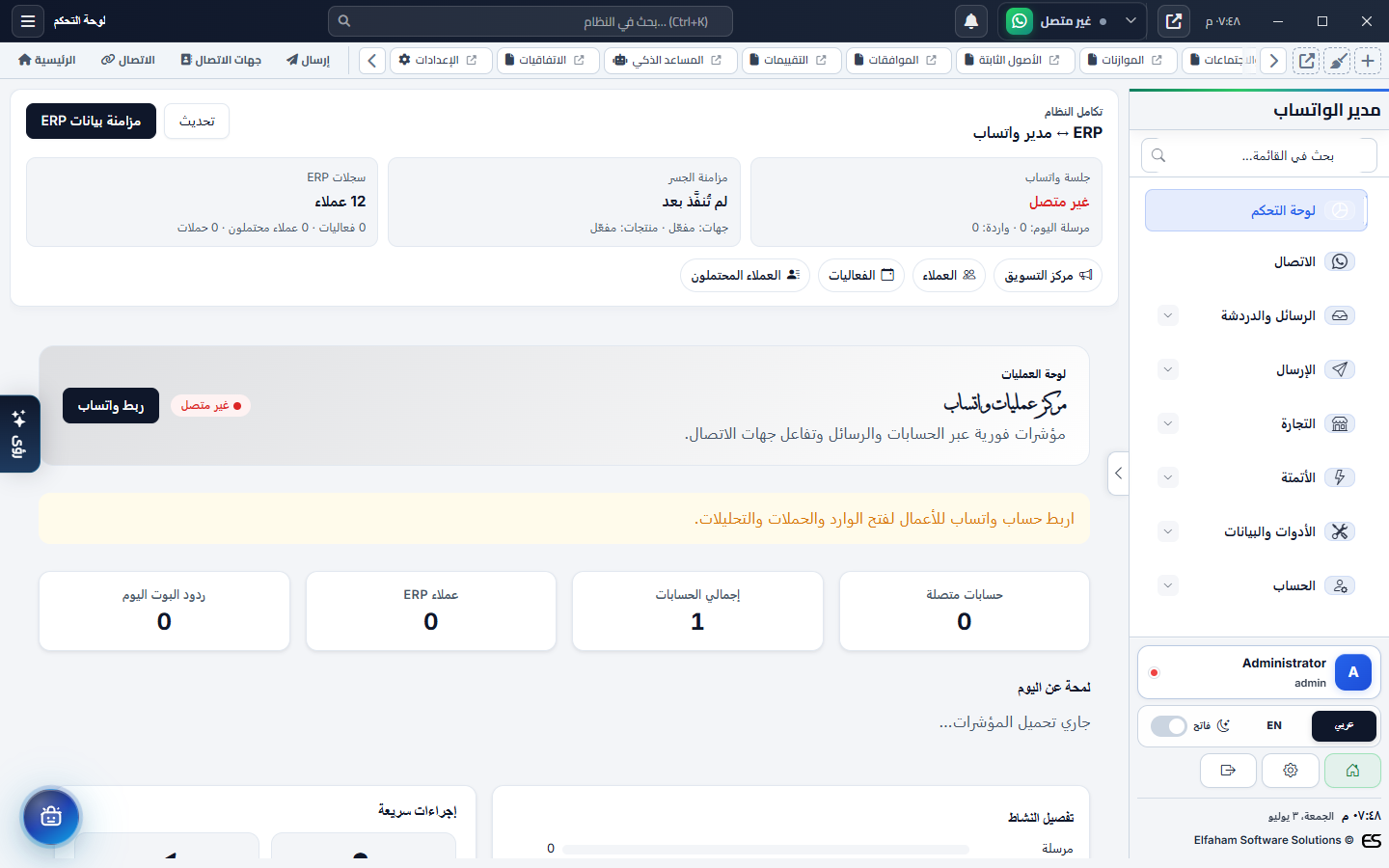Open مركز التسويق shortcut
1389x868 pixels.
pyautogui.click(x=1048, y=275)
